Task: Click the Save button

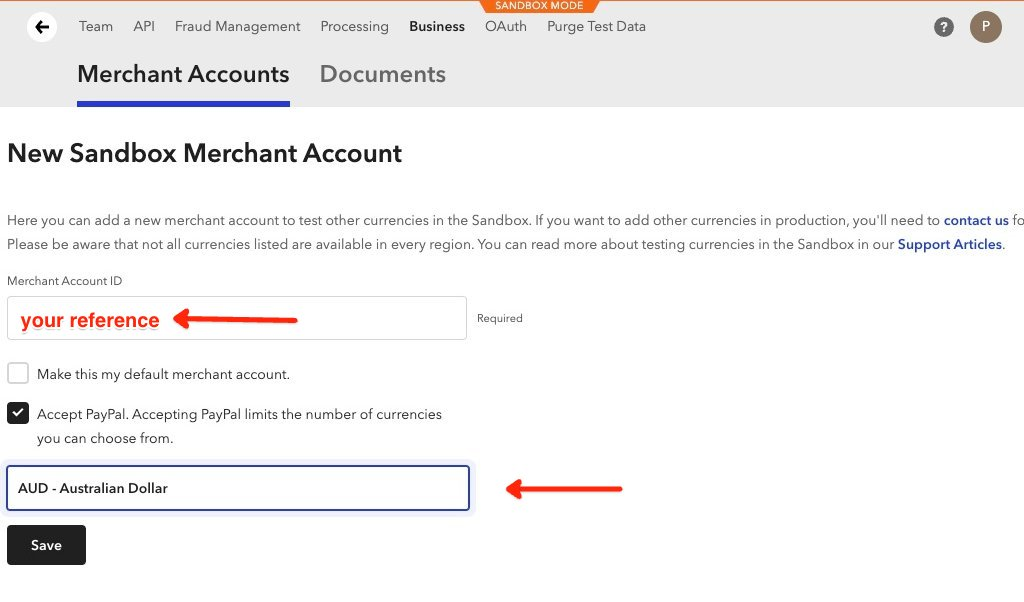Action: [x=46, y=545]
